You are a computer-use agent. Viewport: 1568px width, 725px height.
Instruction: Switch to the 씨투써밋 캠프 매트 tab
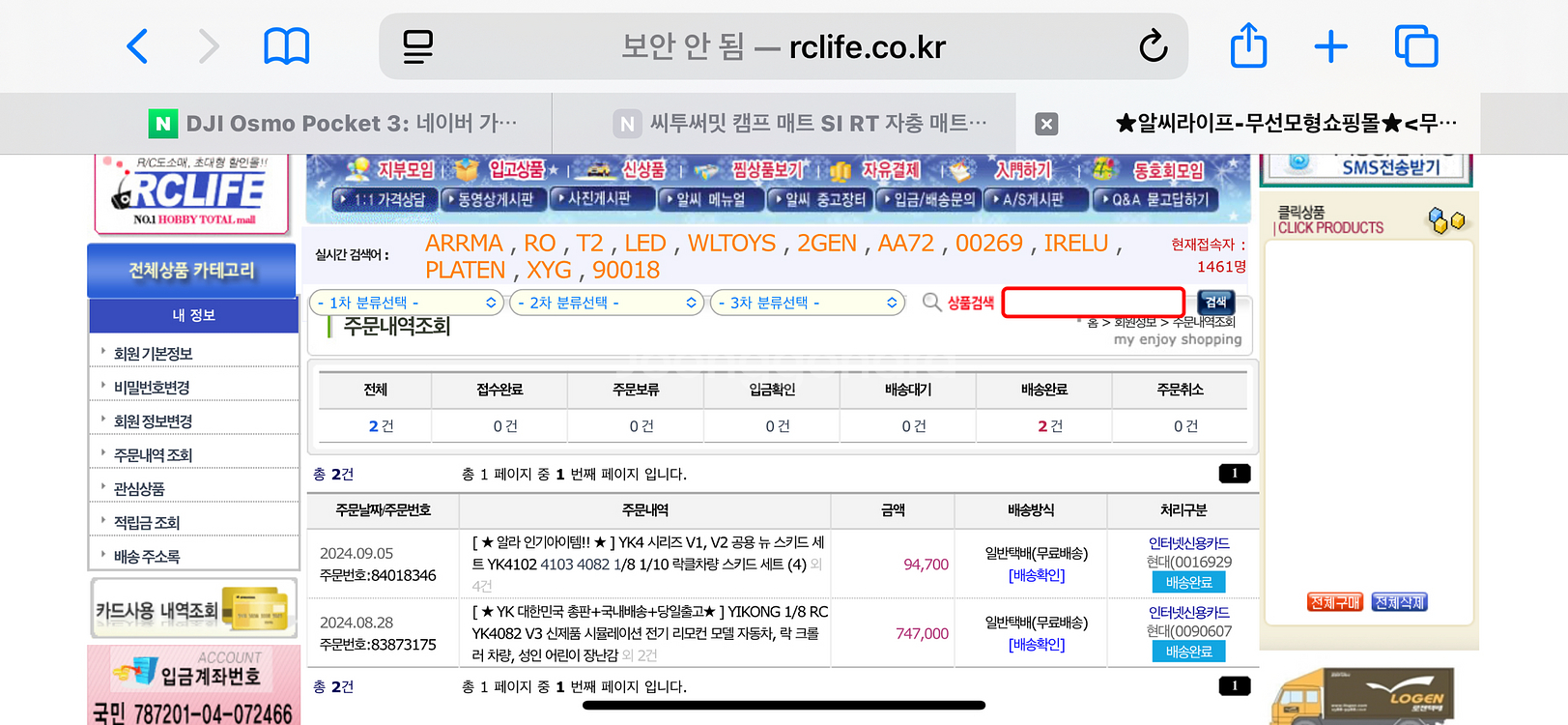(801, 124)
